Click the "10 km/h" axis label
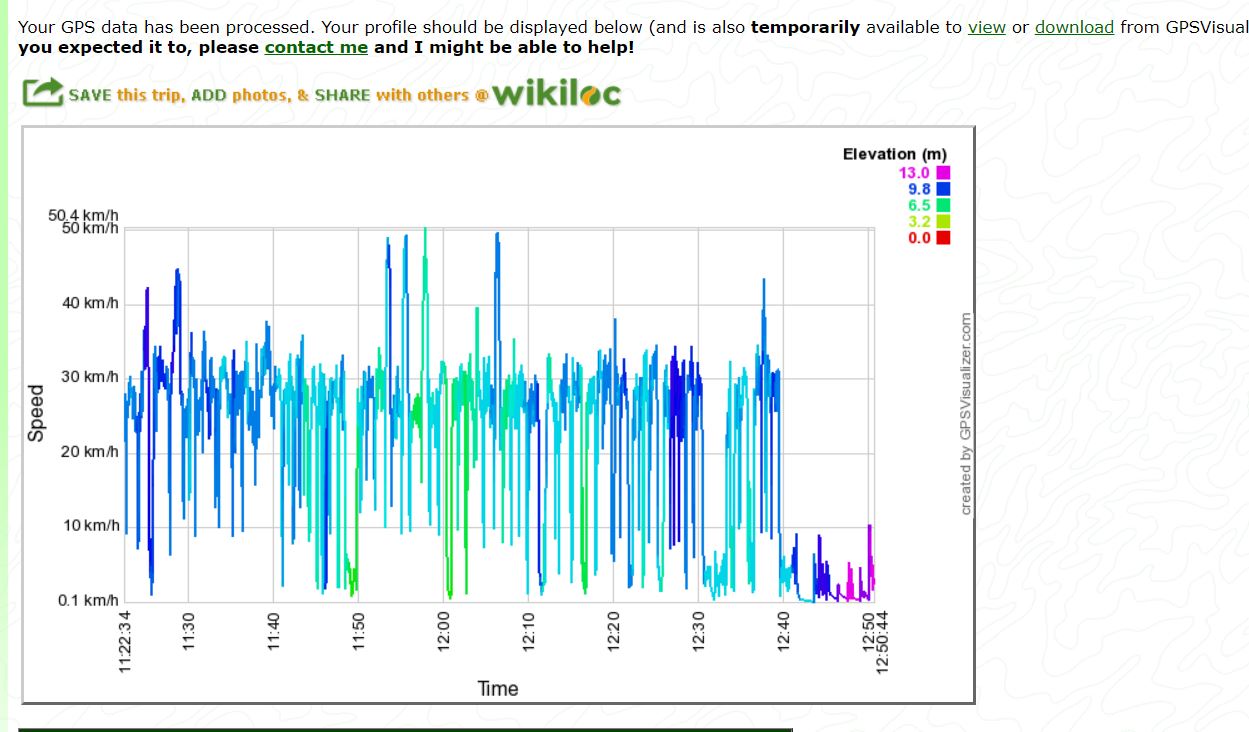 [x=91, y=526]
